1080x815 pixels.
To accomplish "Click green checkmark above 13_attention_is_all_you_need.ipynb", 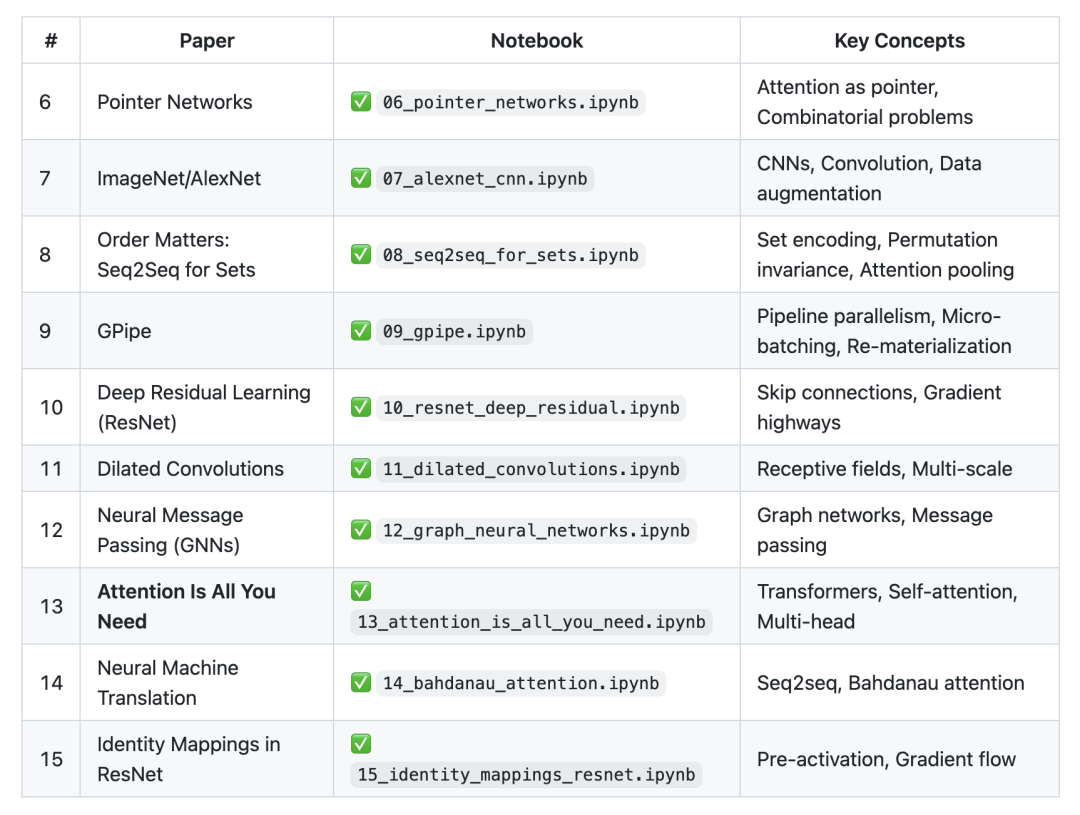I will pos(361,591).
